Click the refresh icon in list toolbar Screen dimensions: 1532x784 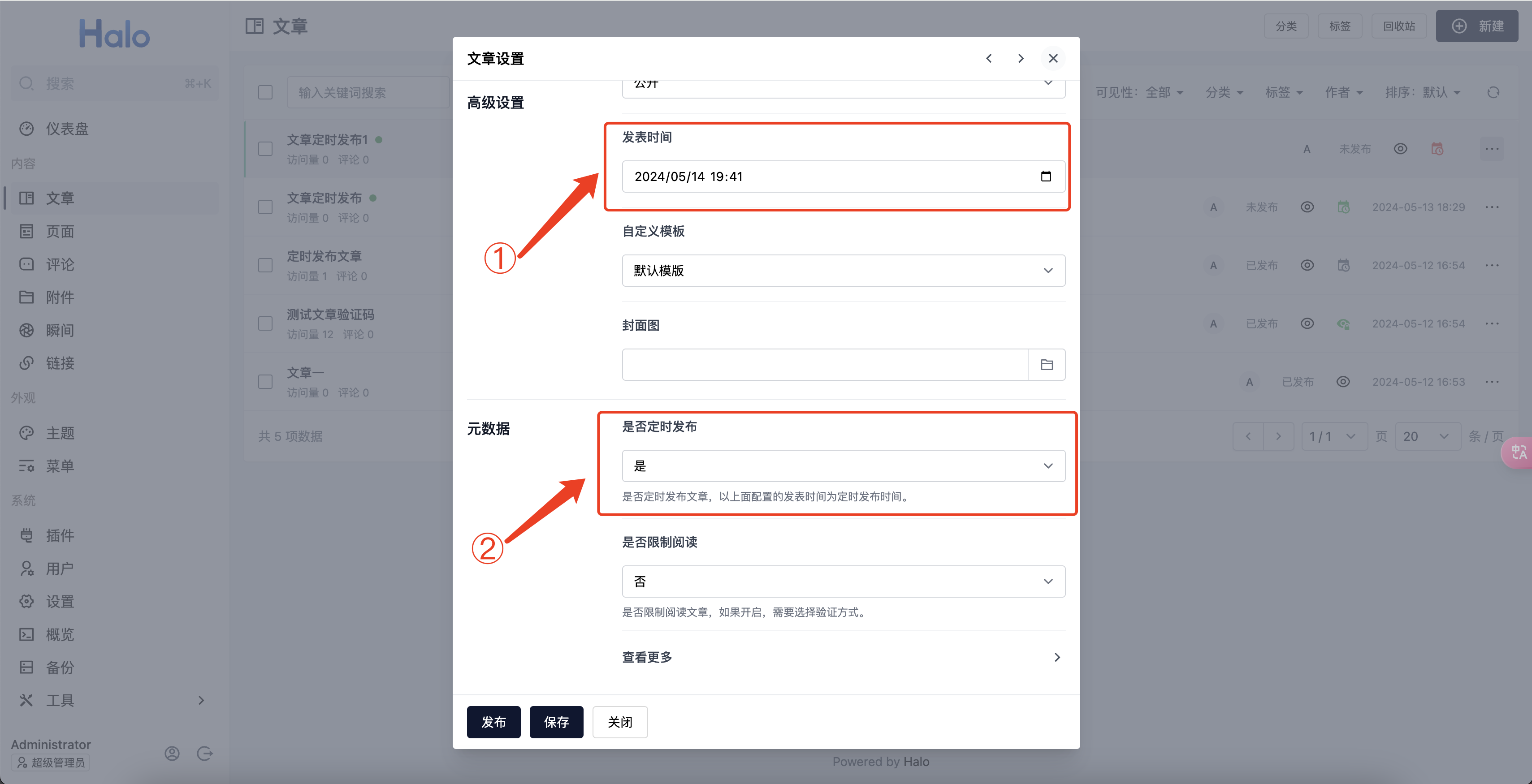[x=1493, y=92]
